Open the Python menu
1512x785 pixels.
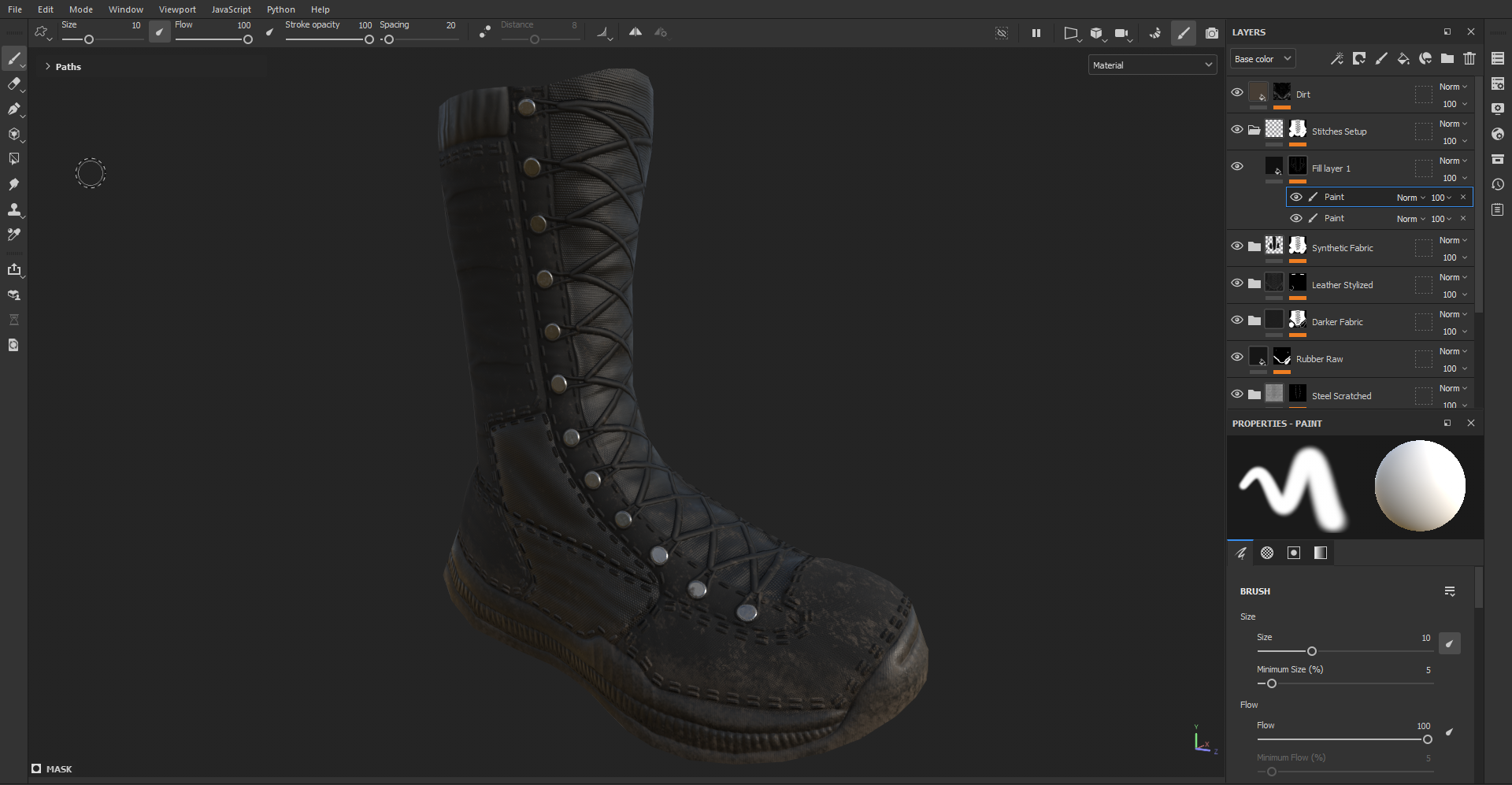click(280, 9)
